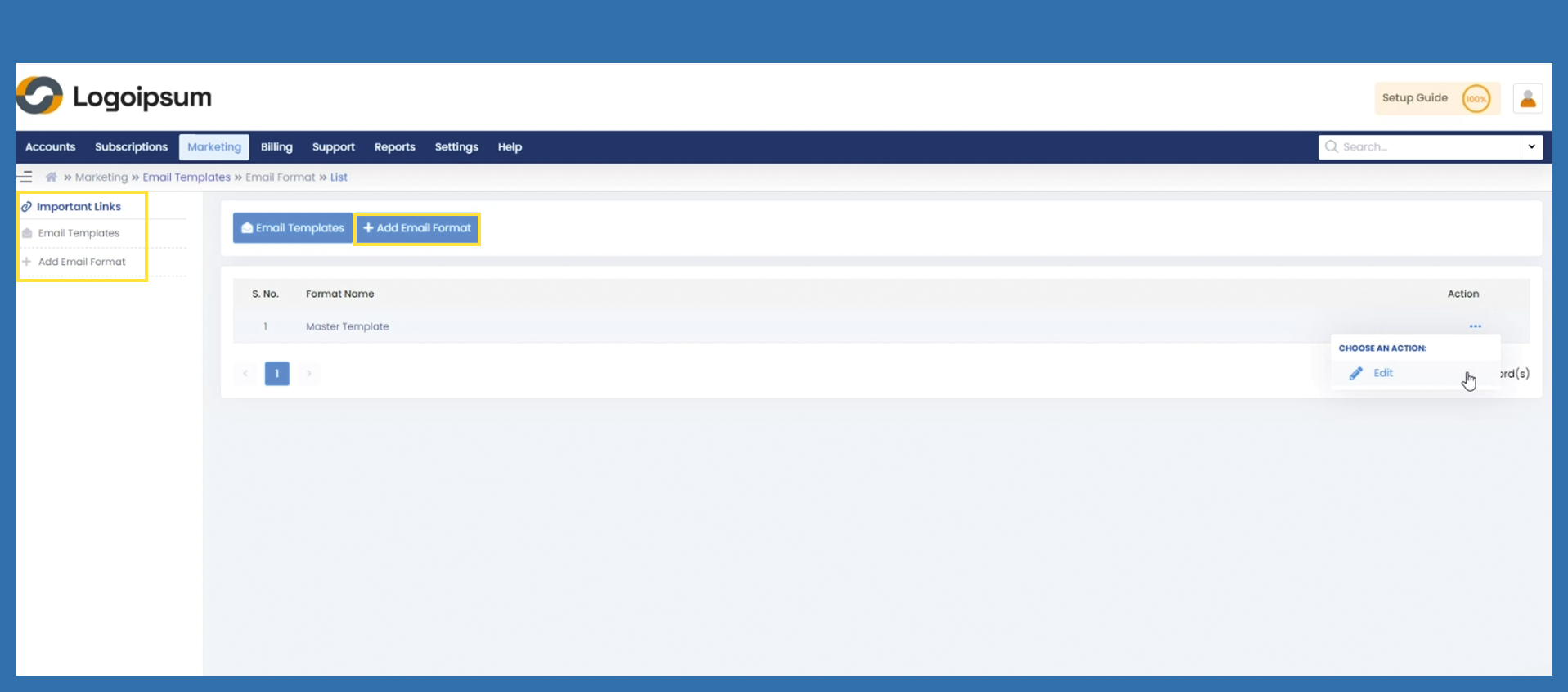This screenshot has height=692, width=1568.
Task: Open the Subscriptions menu
Action: pyautogui.click(x=131, y=147)
